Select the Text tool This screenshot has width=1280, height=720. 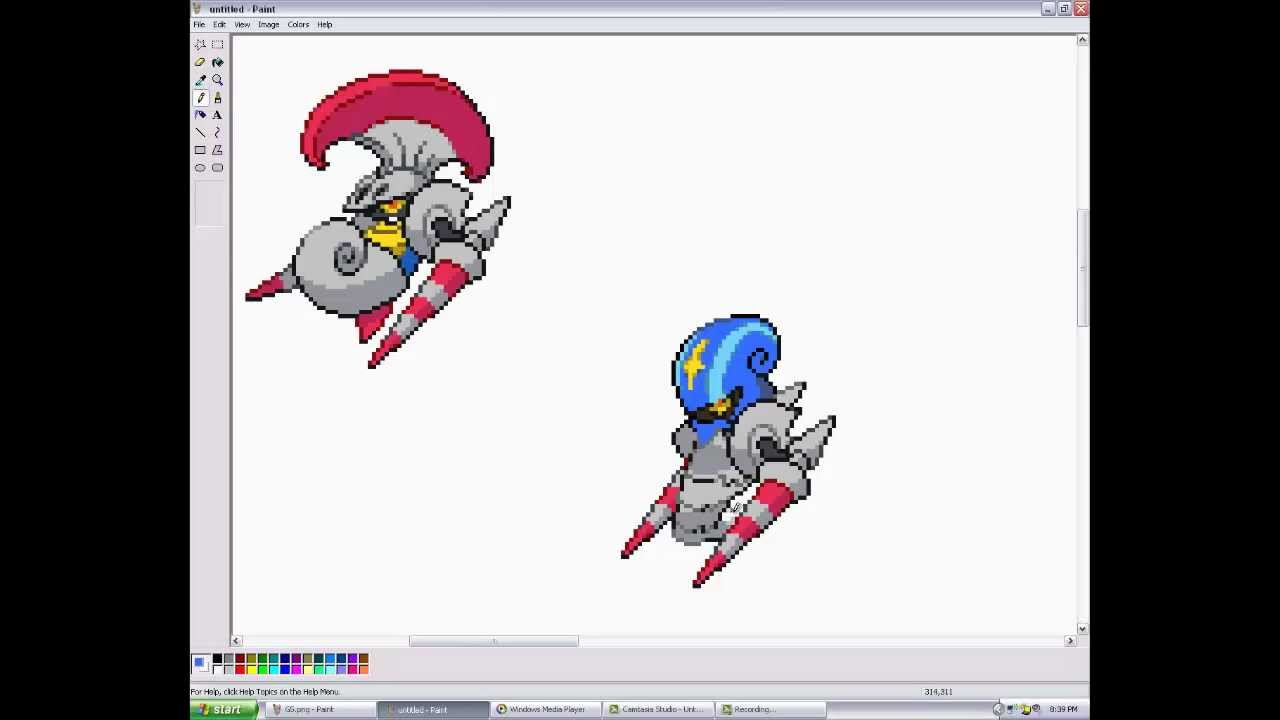[x=217, y=115]
